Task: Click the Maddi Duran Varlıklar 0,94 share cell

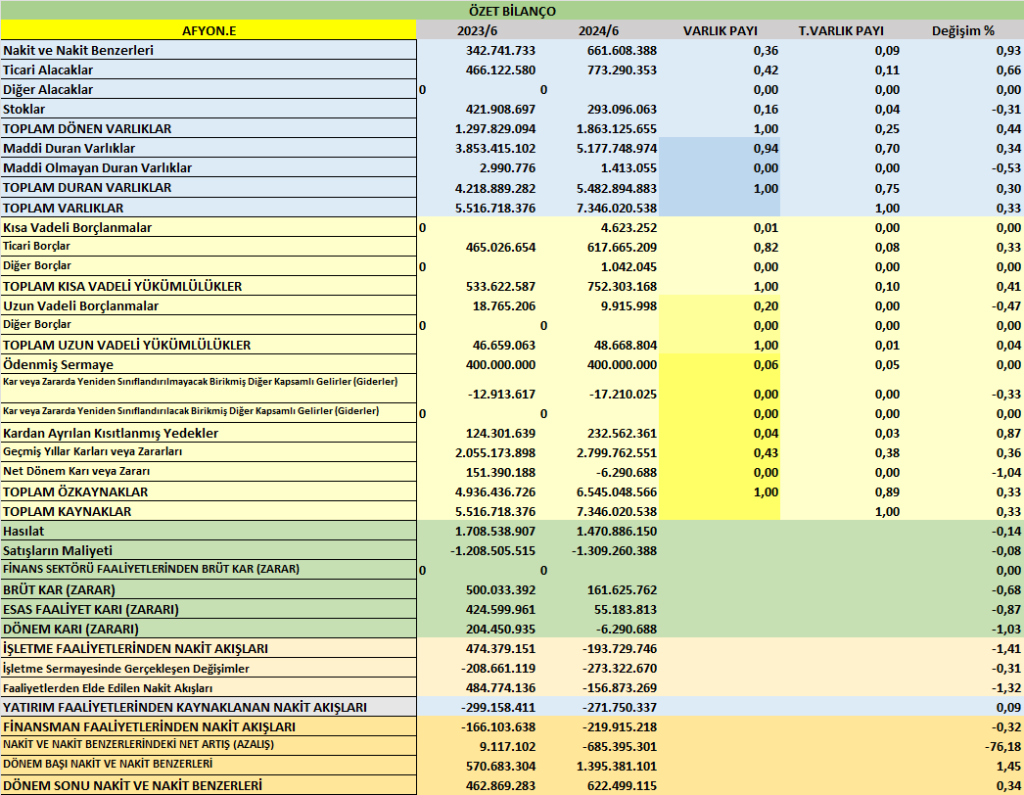Action: pyautogui.click(x=720, y=148)
